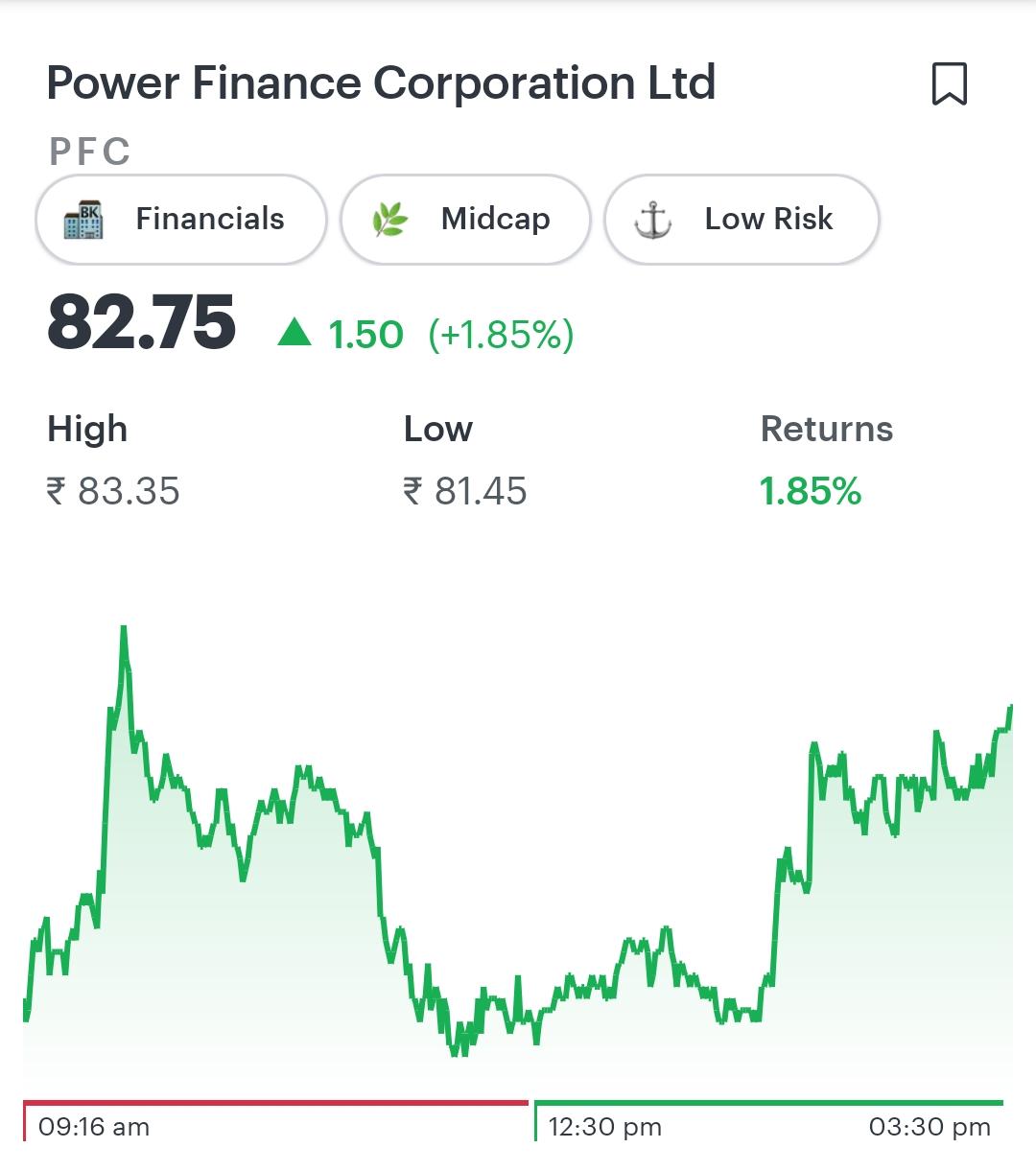Click the Low value ₹ 81.45
Screen dimensions: 1036x1171
pos(465,491)
